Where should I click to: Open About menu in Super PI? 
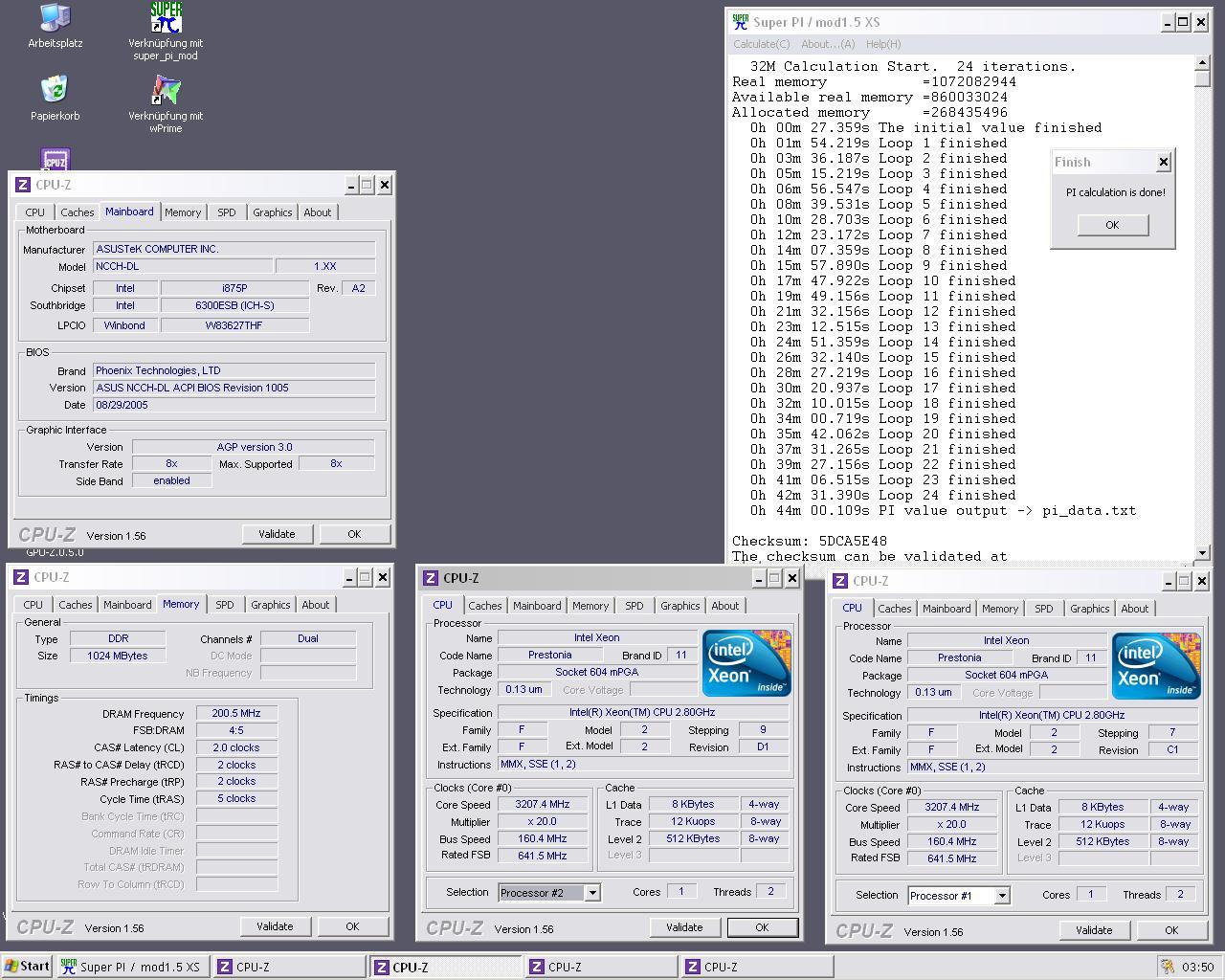pyautogui.click(x=828, y=44)
